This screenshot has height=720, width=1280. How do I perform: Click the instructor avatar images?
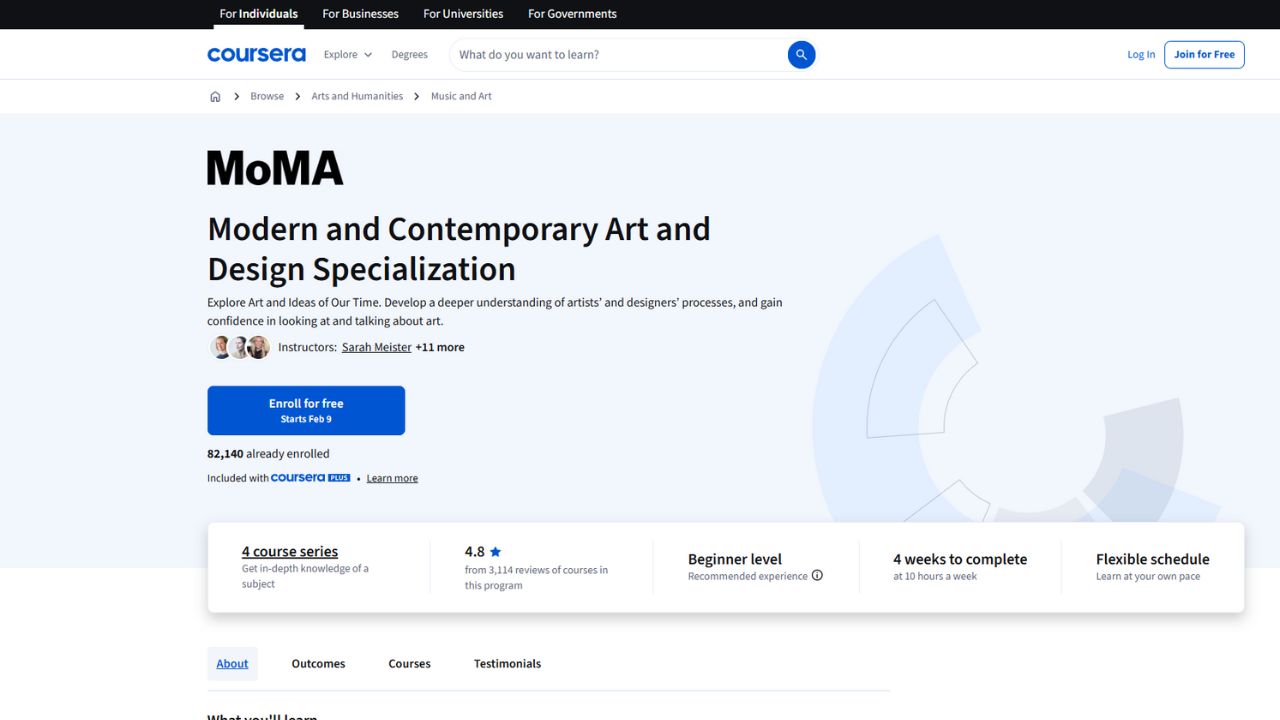coord(239,347)
